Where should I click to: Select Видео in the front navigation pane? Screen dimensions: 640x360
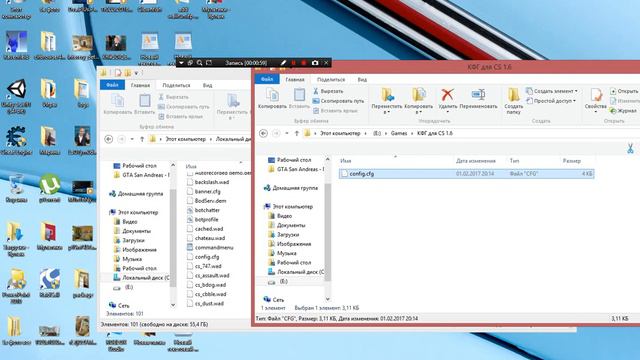(280, 216)
